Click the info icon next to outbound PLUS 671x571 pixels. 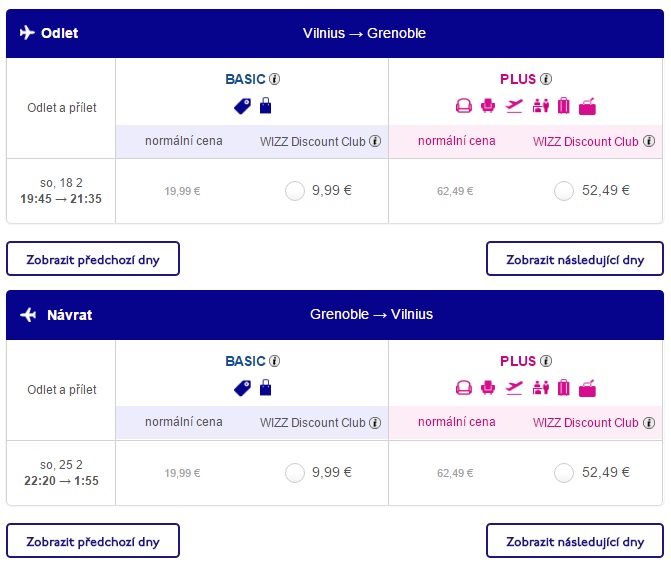546,79
